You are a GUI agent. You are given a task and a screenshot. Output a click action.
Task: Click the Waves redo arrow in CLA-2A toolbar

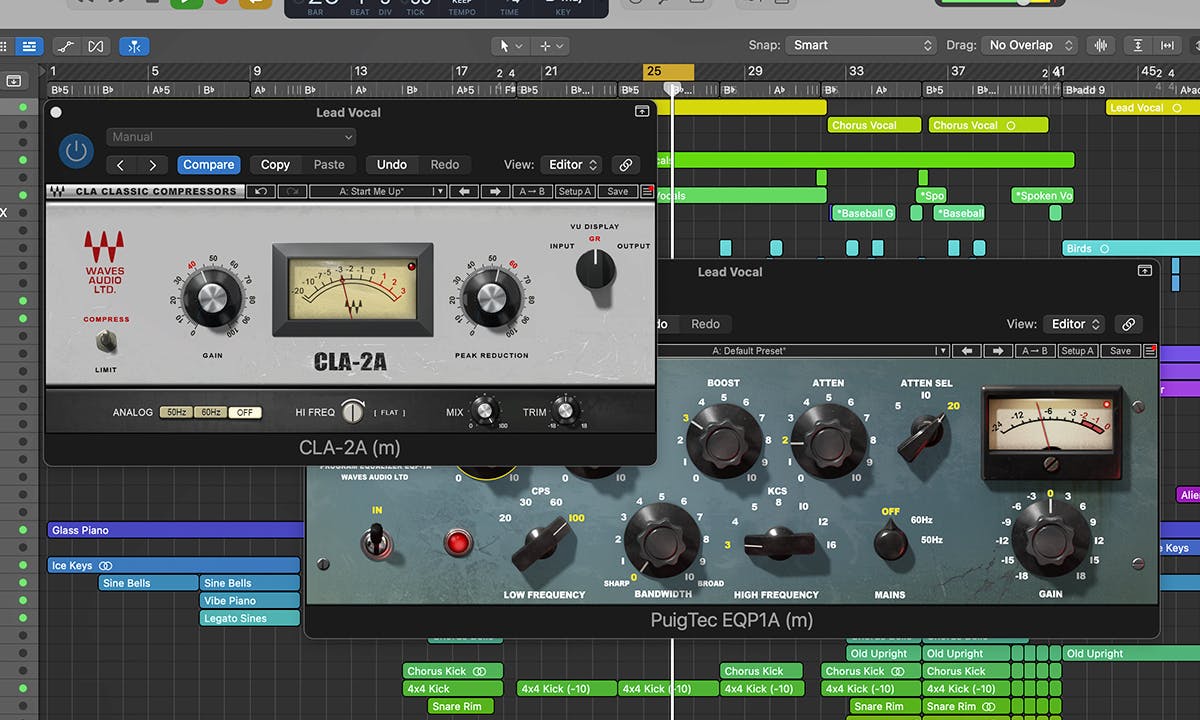pos(291,191)
